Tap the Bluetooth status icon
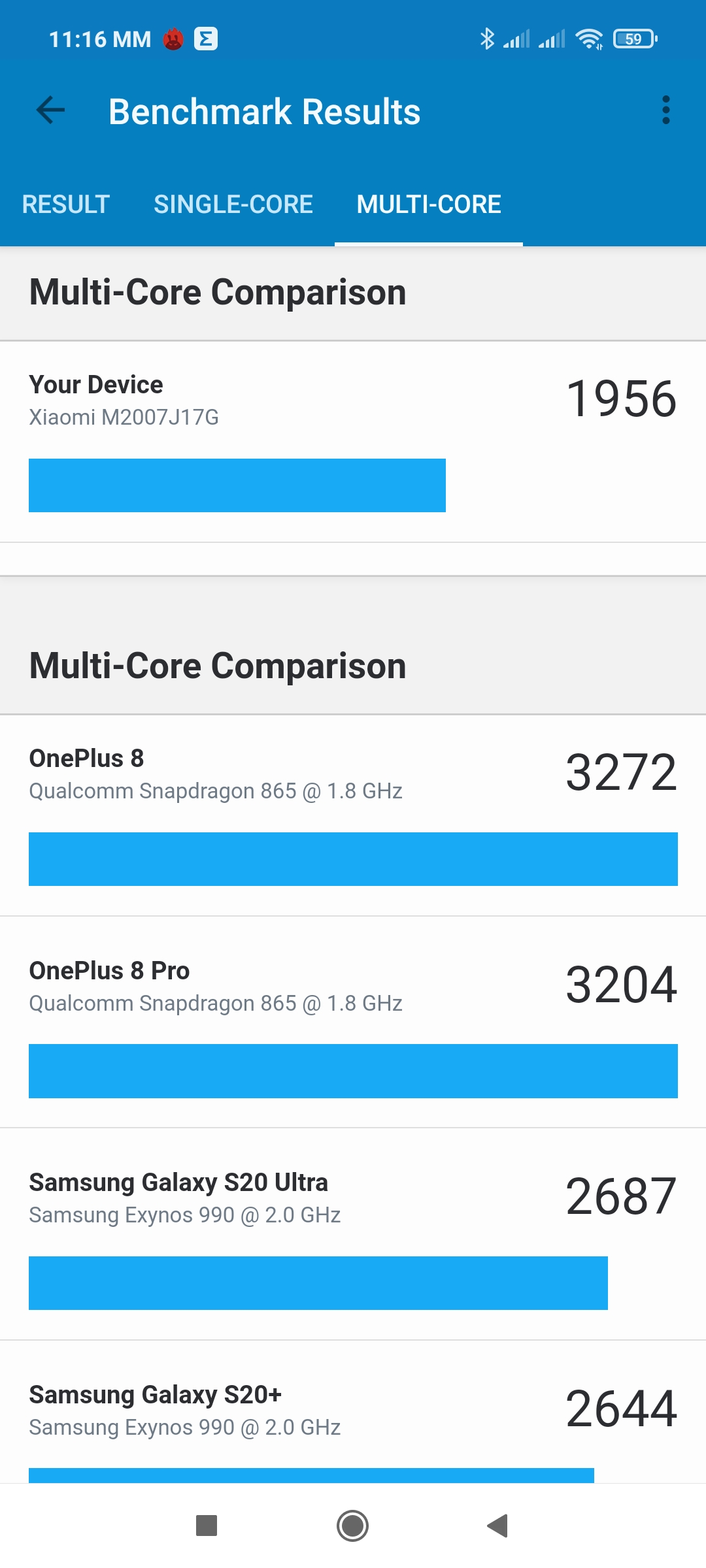The image size is (706, 1568). 487,39
